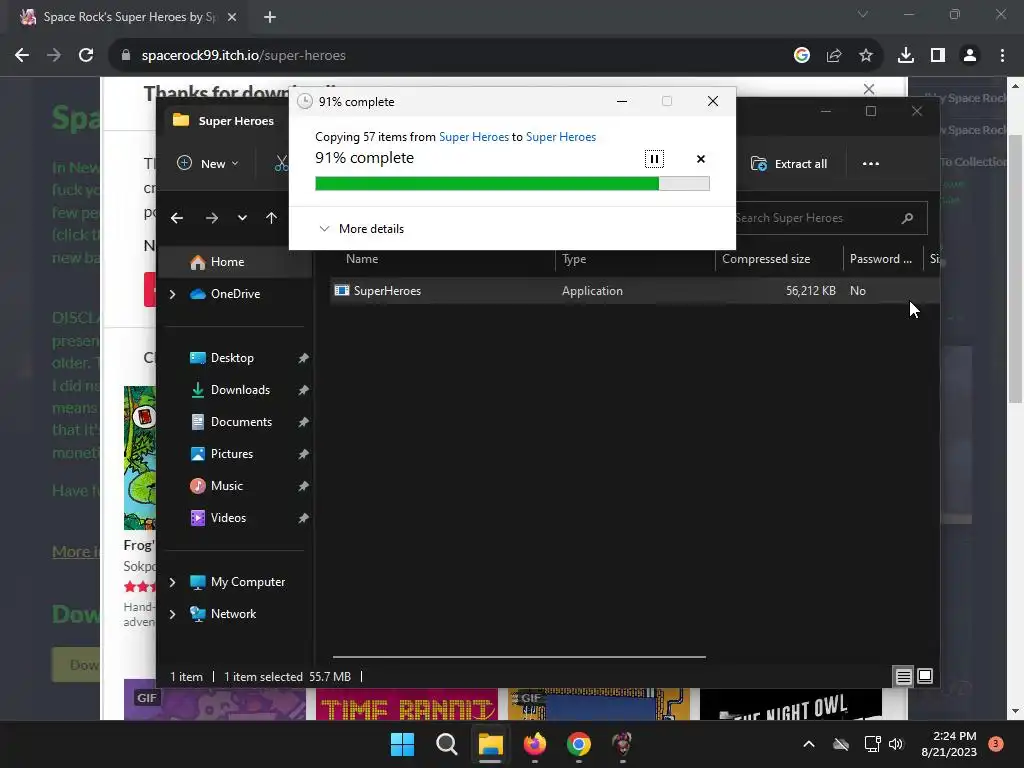Click the pin icon beside Documents
Viewport: 1024px width, 768px height.
click(303, 422)
